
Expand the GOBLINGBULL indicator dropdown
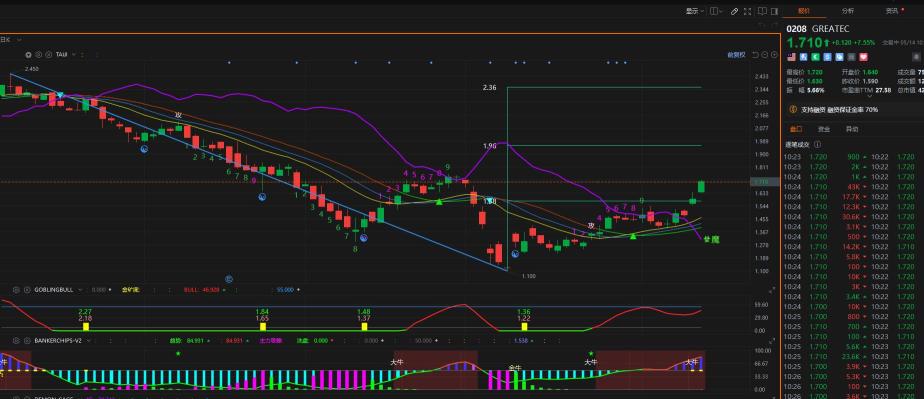80,290
